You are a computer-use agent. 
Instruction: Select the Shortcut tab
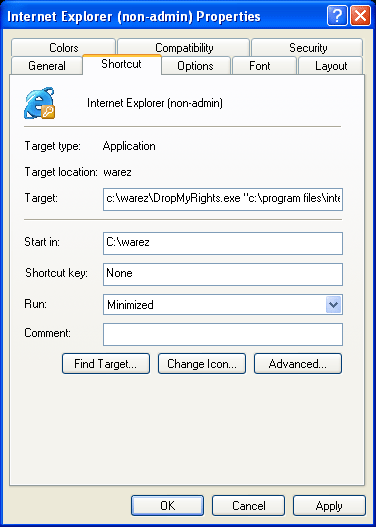(122, 64)
